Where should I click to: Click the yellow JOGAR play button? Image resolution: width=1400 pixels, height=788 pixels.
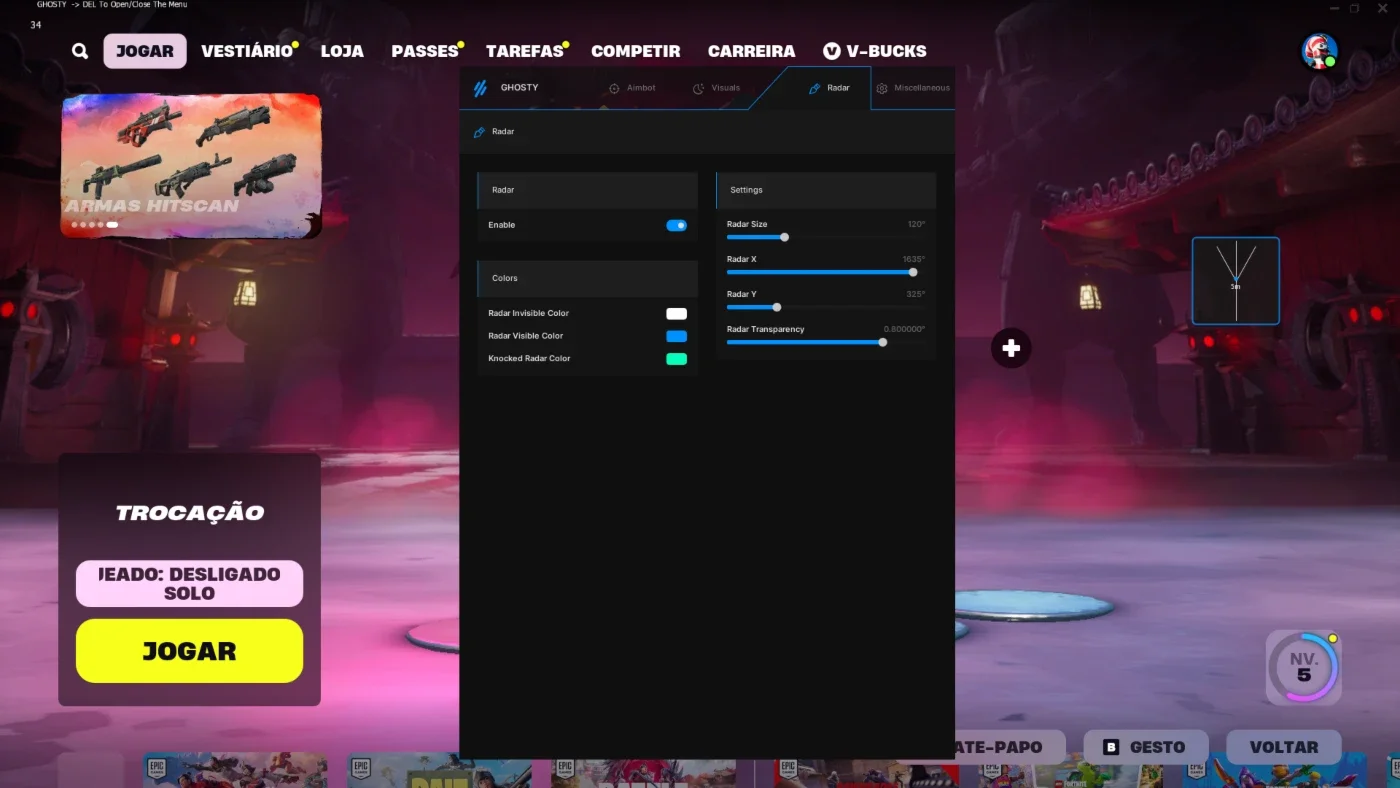[189, 651]
